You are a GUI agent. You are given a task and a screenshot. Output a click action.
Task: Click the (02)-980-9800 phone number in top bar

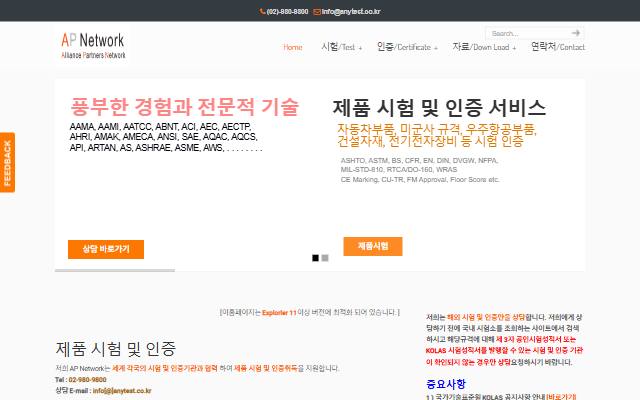point(287,12)
